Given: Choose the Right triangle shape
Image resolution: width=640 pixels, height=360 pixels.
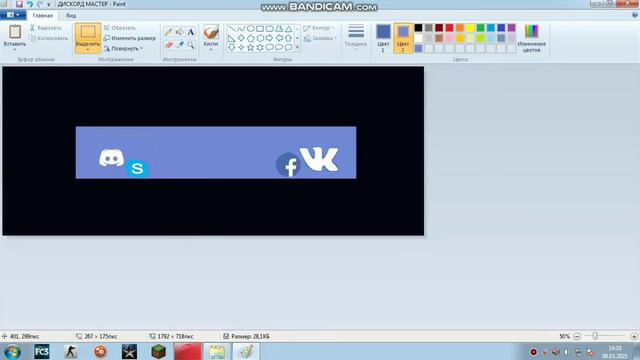Looking at the screenshot, I should [x=231, y=38].
